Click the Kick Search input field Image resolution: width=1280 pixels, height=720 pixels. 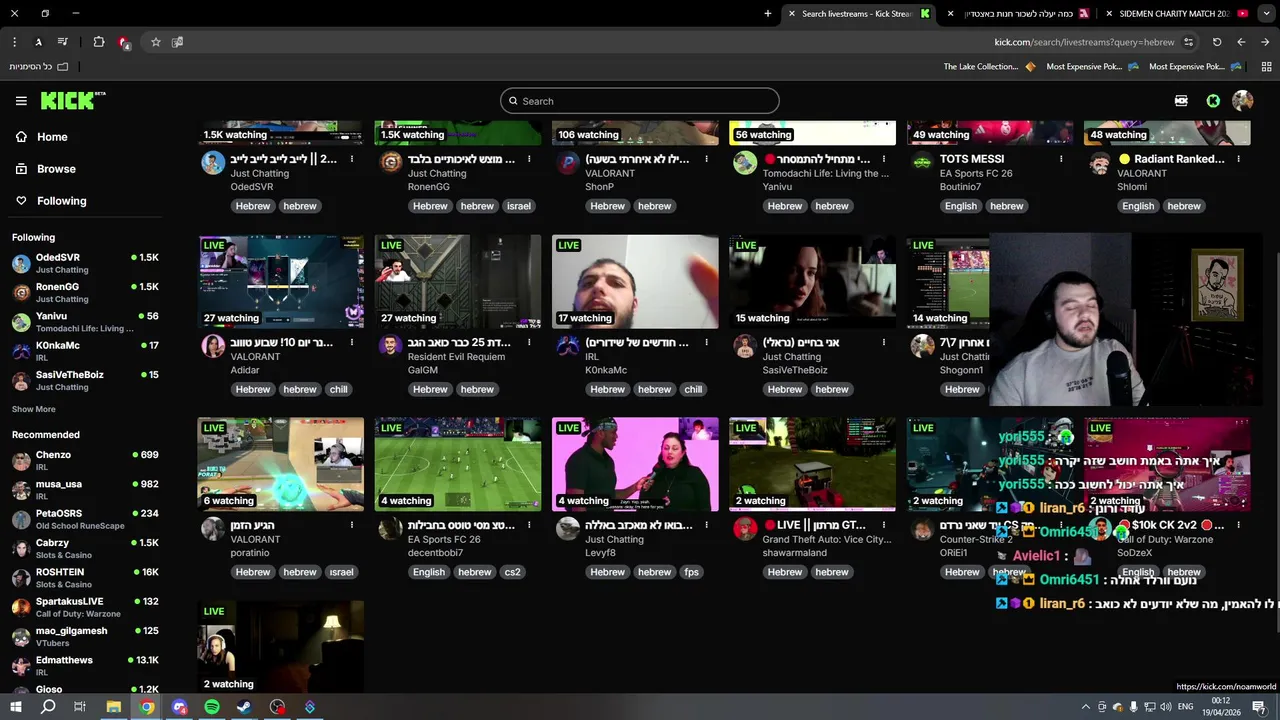coord(640,101)
